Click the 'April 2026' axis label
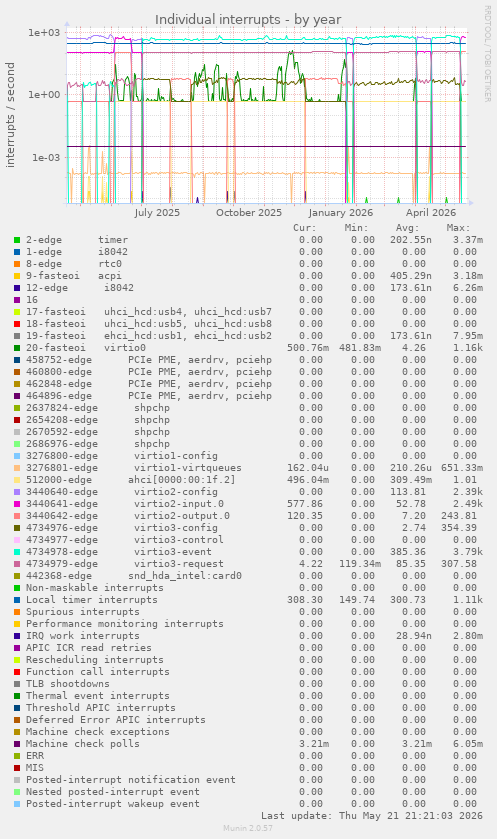The height and width of the screenshot is (839, 497). 431,212
